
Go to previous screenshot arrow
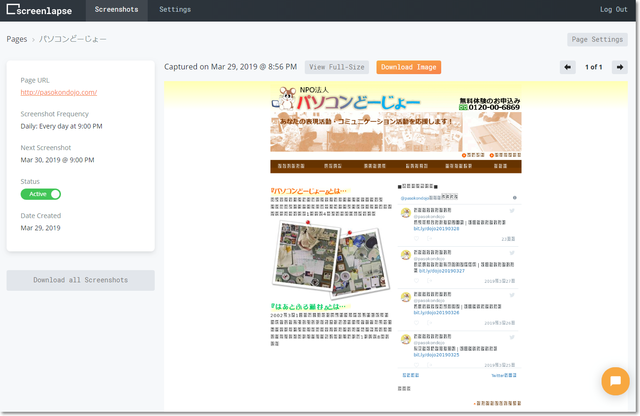(567, 67)
